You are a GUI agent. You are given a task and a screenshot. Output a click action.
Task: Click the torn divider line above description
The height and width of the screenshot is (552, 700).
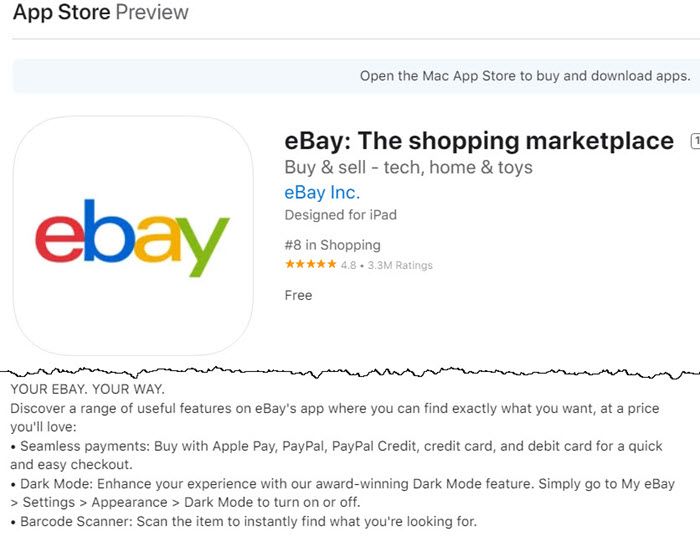point(350,372)
